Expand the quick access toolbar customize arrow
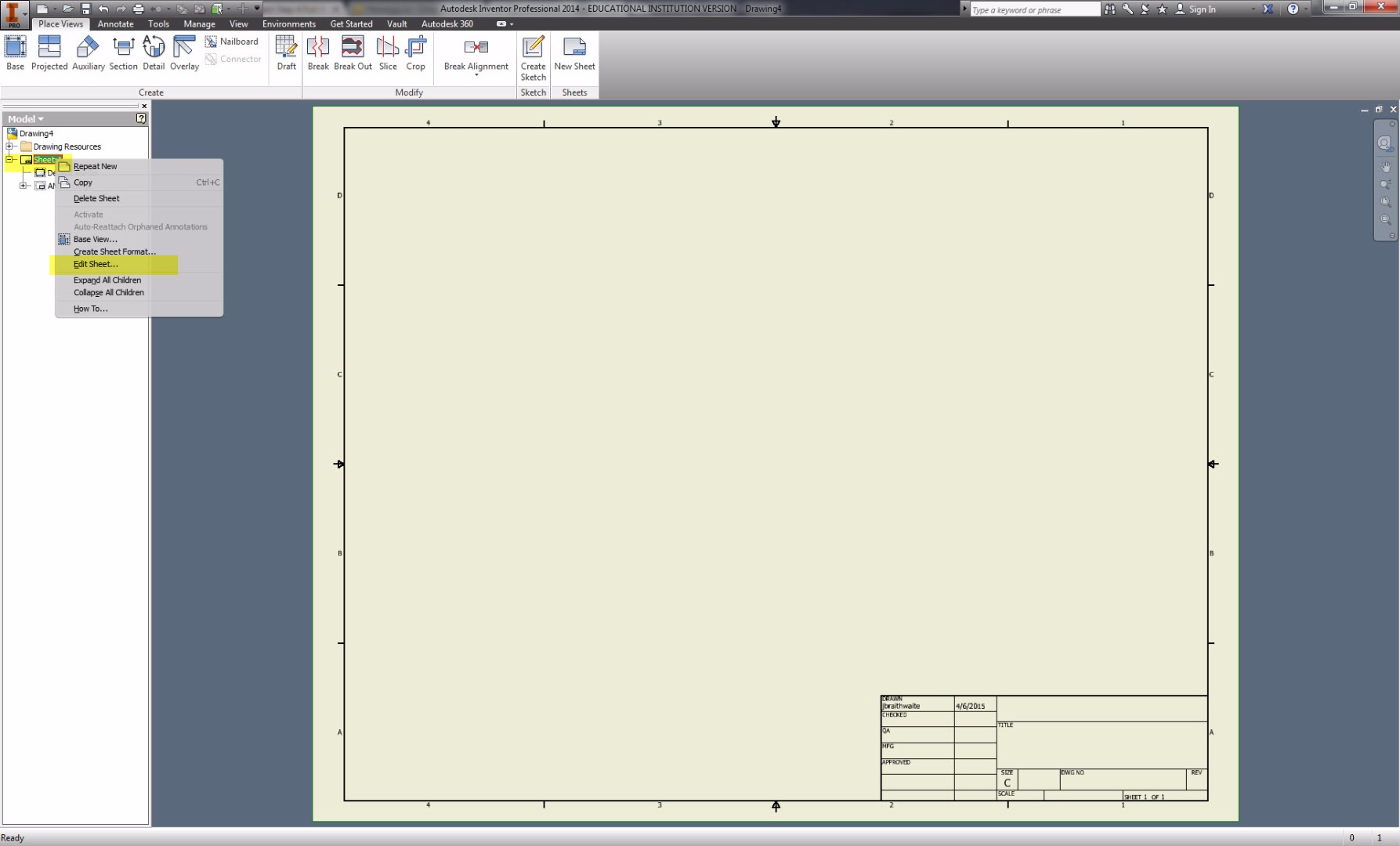1400x846 pixels. (x=257, y=9)
